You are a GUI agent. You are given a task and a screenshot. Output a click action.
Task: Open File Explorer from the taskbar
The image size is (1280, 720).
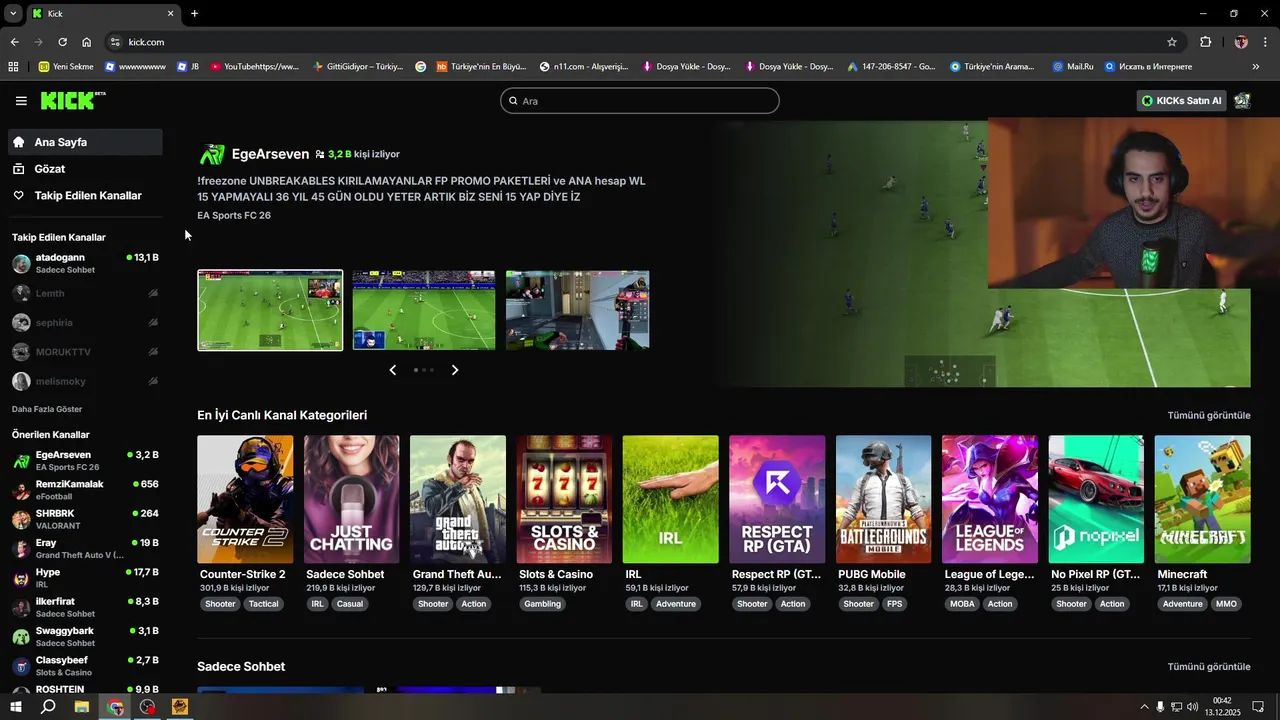click(82, 707)
